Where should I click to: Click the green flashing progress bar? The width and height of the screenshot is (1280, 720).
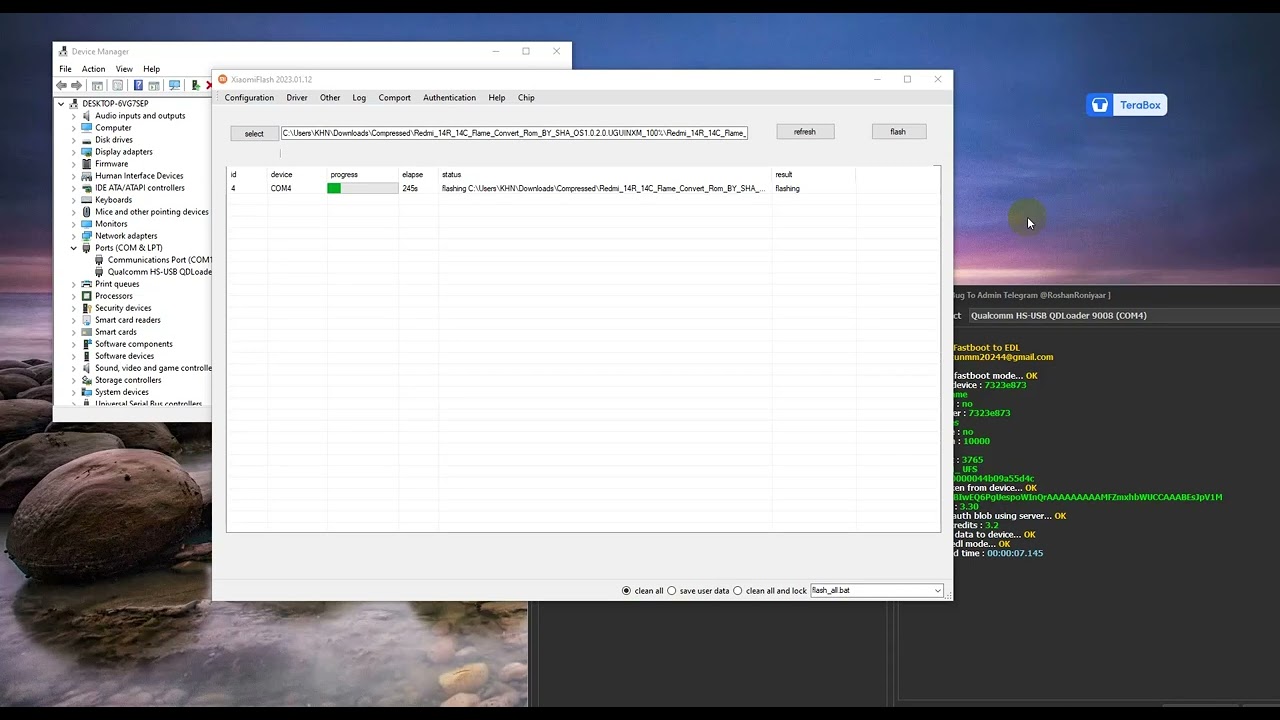pos(362,188)
